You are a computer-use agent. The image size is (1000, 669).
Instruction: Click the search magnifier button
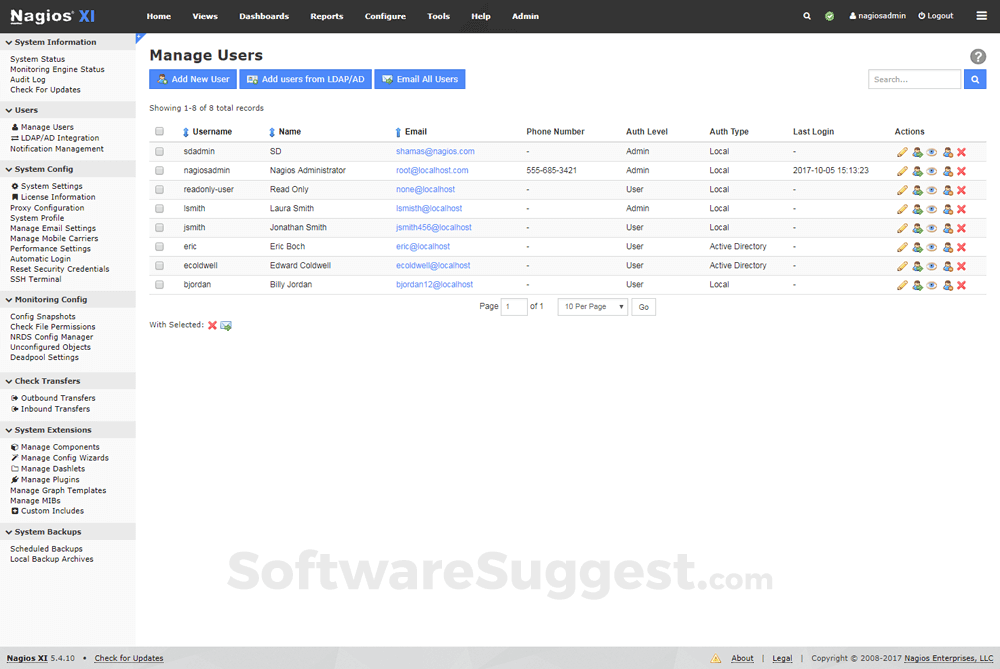pyautogui.click(x=975, y=79)
